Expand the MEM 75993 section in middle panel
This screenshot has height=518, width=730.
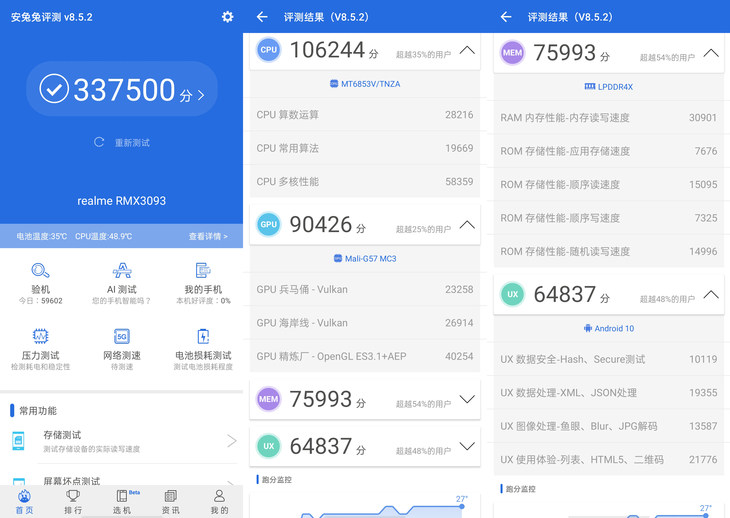click(467, 399)
